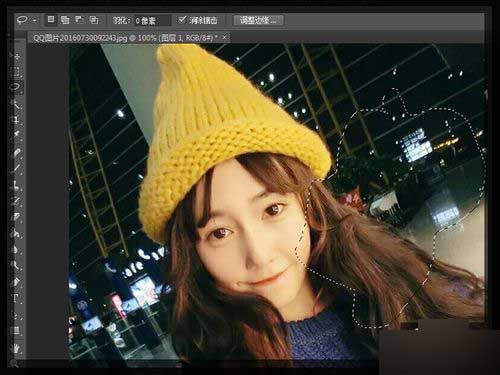Screen dimensions: 500x375
Task: Select the Paint Bucket fill tool
Action: coord(16,233)
